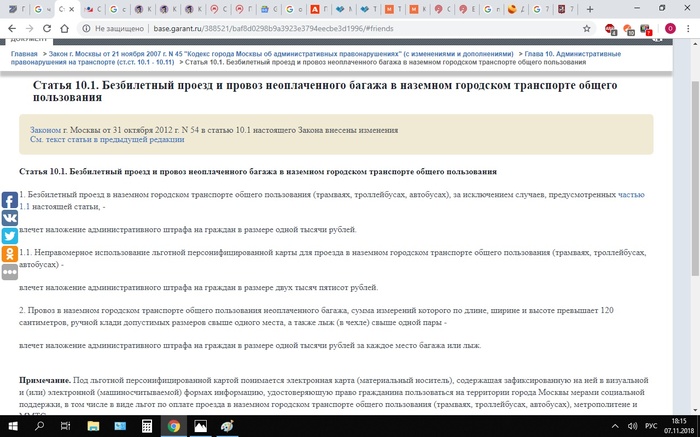Open more sharing options (three dots)
Image resolution: width=700 pixels, height=437 pixels.
click(x=9, y=271)
